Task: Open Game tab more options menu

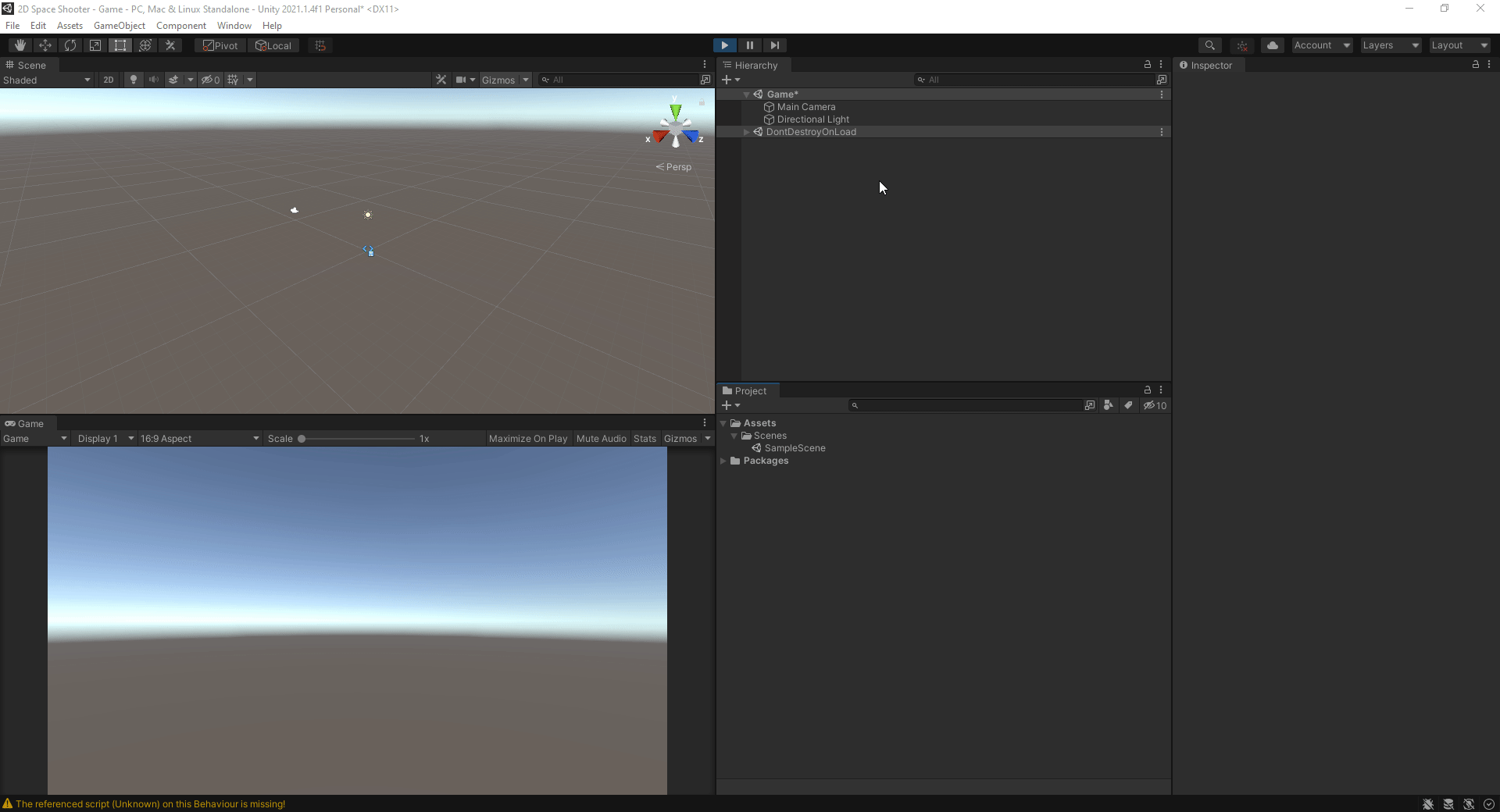Action: click(705, 423)
